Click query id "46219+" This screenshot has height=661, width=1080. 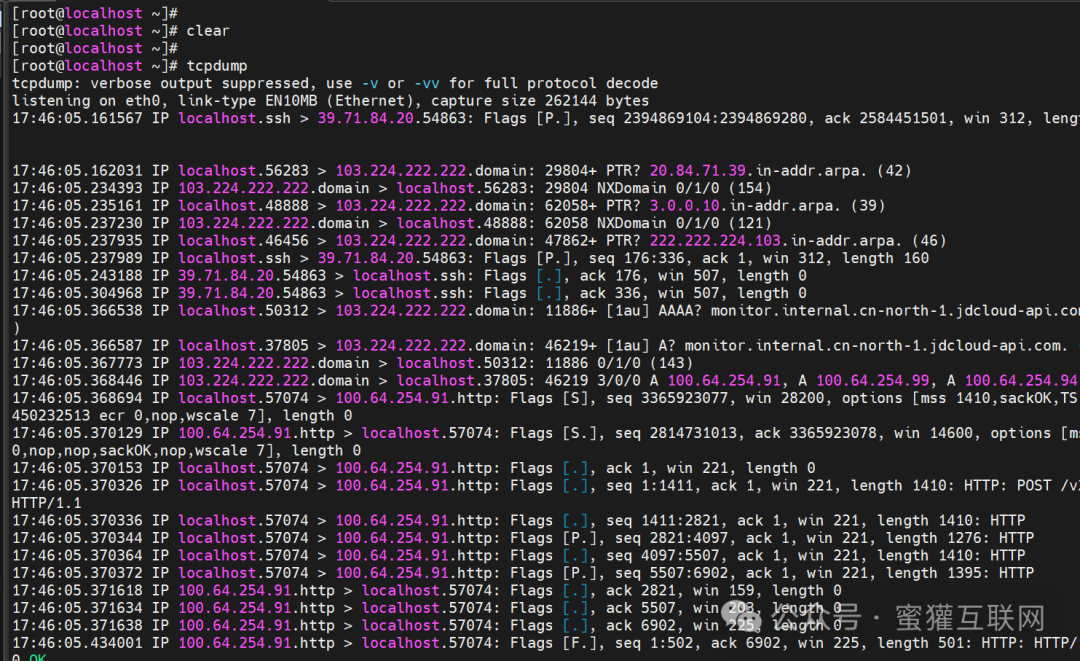[570, 346]
